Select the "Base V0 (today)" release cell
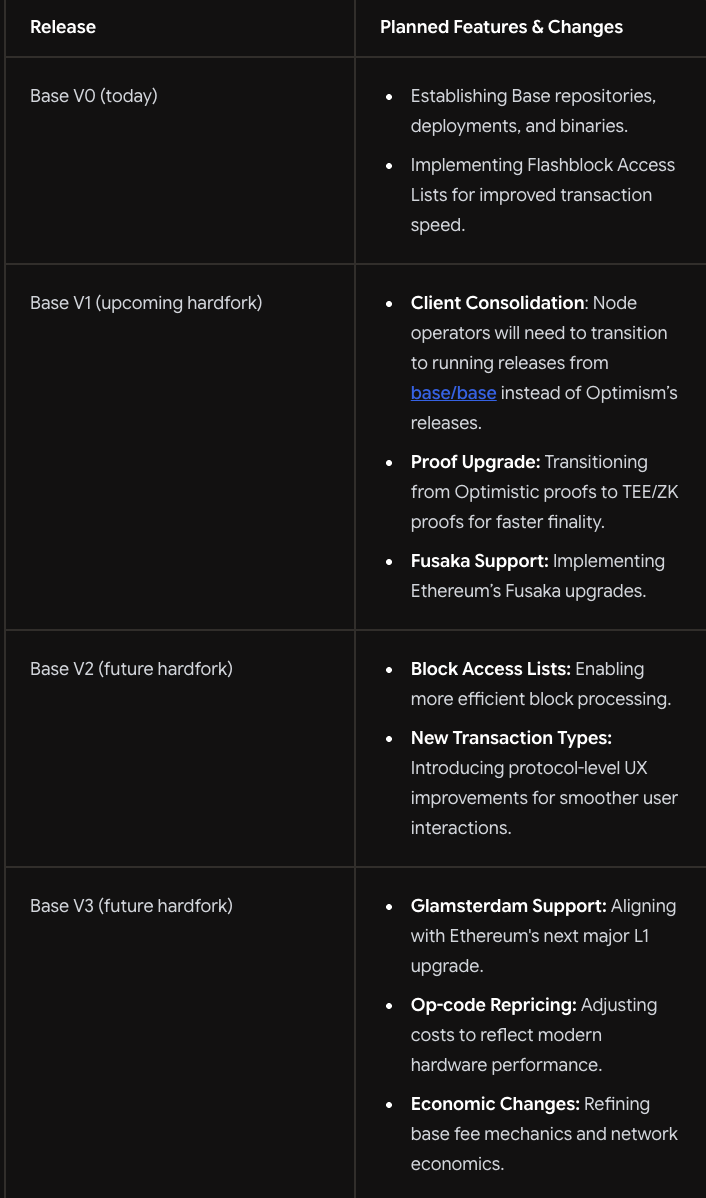This screenshot has height=1198, width=706. tap(94, 96)
